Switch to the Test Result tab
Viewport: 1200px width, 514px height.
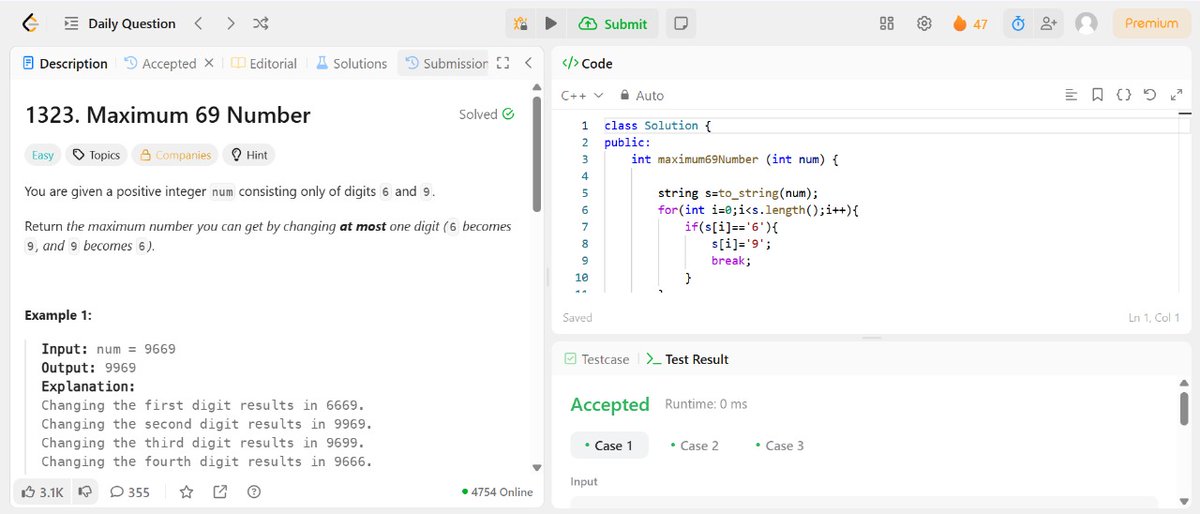pos(687,359)
